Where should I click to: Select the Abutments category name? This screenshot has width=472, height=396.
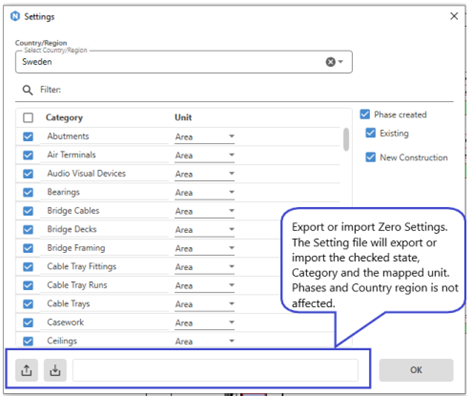68,136
